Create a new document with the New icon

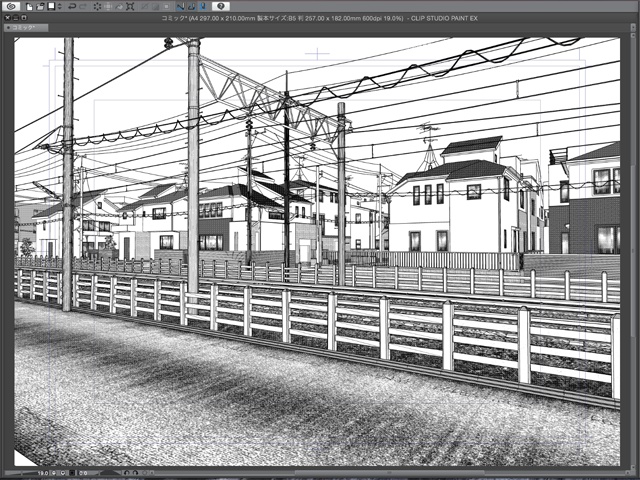coord(29,7)
